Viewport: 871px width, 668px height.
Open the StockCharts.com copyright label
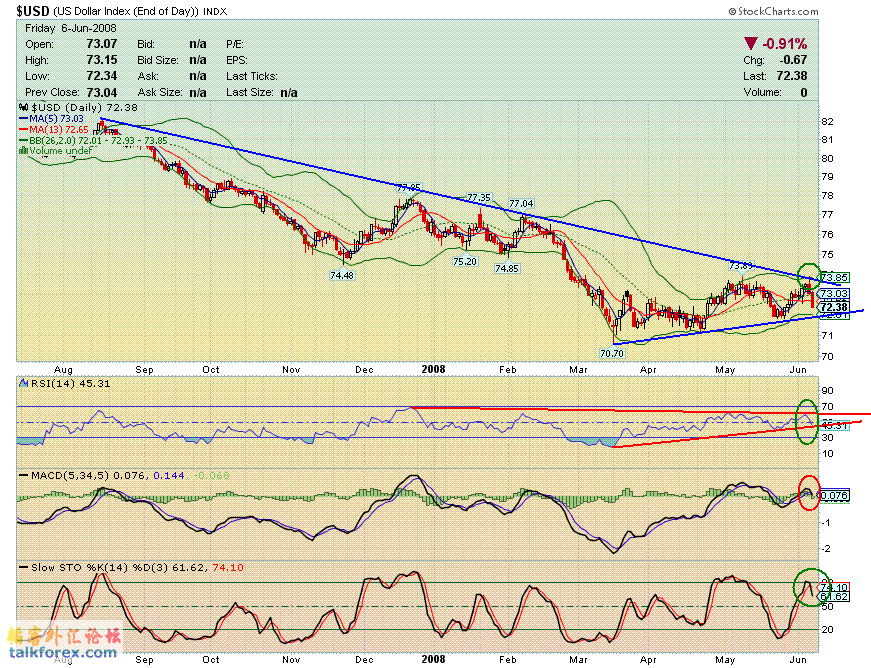pyautogui.click(x=773, y=11)
